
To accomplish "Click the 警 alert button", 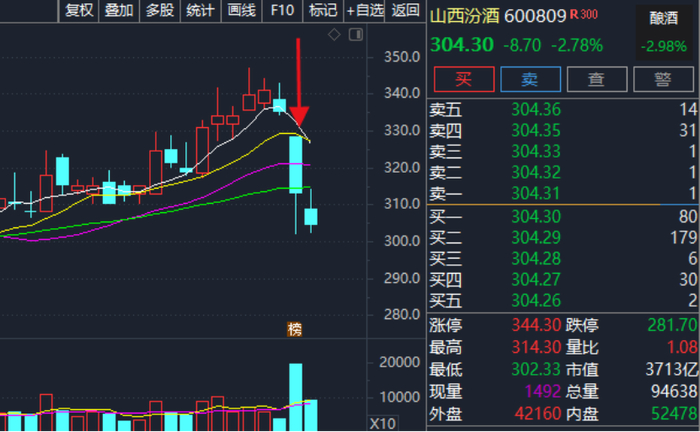I will 663,79.
